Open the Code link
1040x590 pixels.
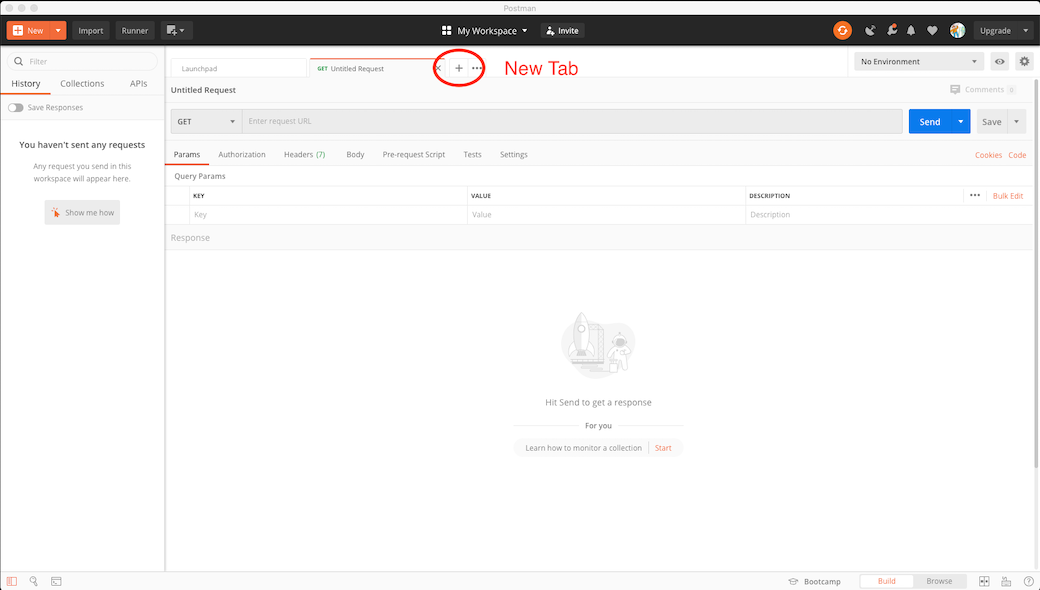1017,155
